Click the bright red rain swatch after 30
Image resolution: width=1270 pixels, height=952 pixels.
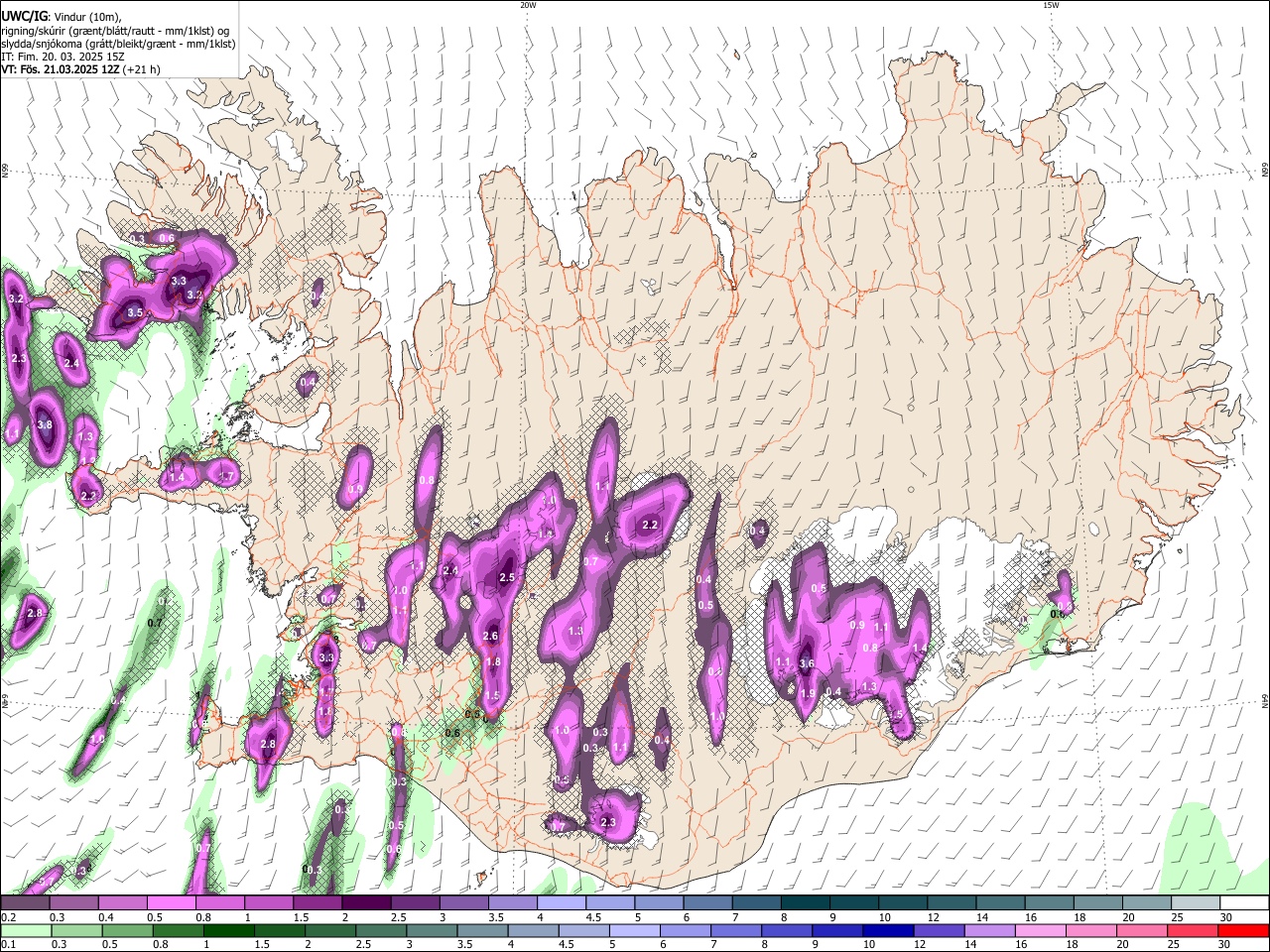point(1243,930)
